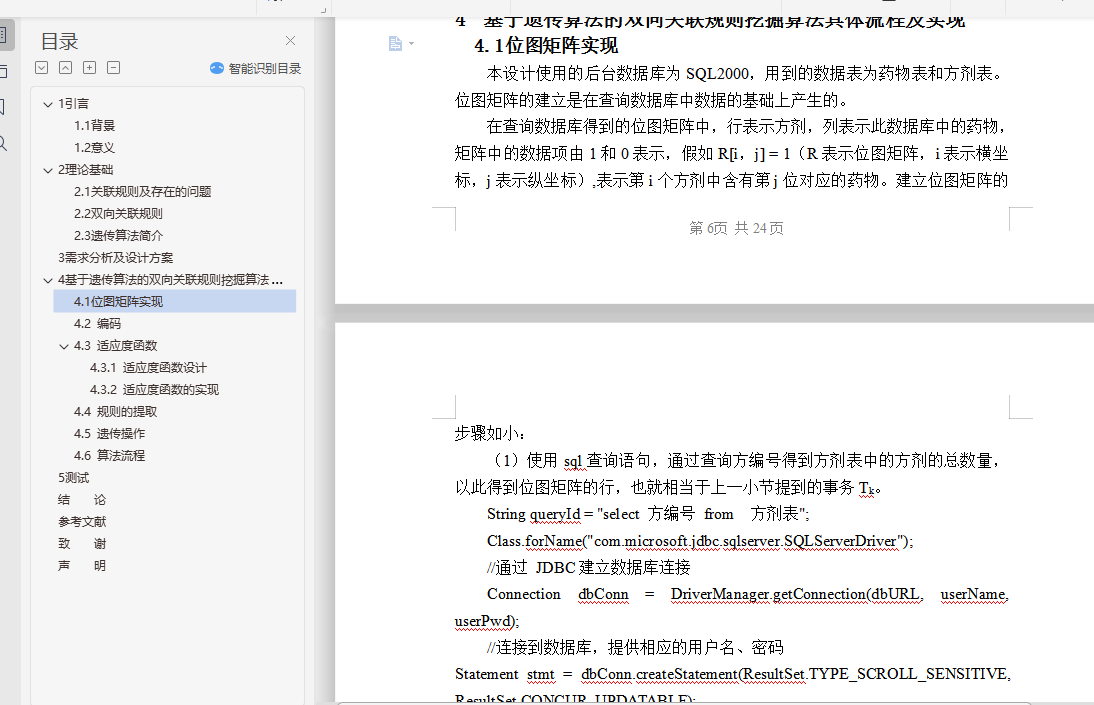Close the 目录 navigation pane

coord(290,40)
